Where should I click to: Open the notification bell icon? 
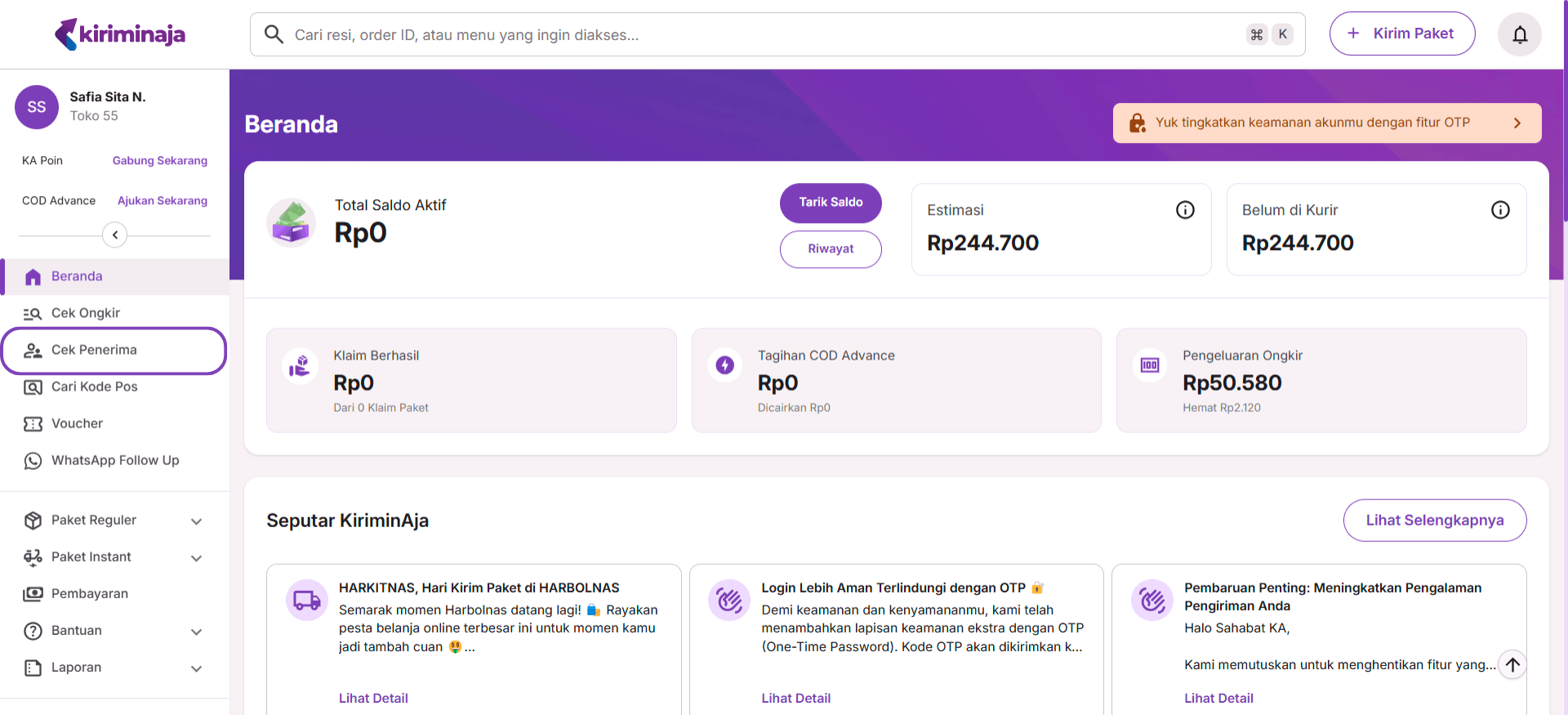pos(1519,34)
